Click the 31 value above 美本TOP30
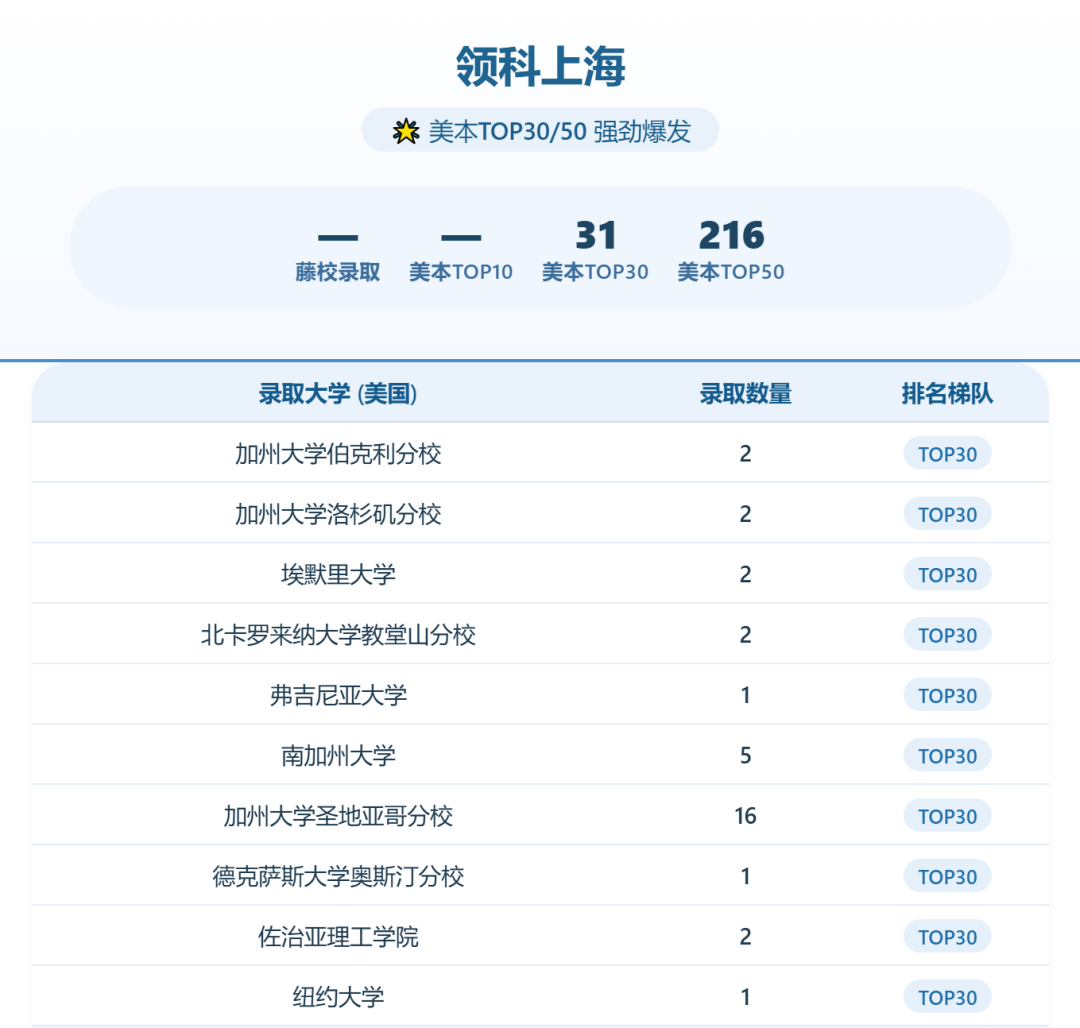1080x1028 pixels. coord(596,235)
